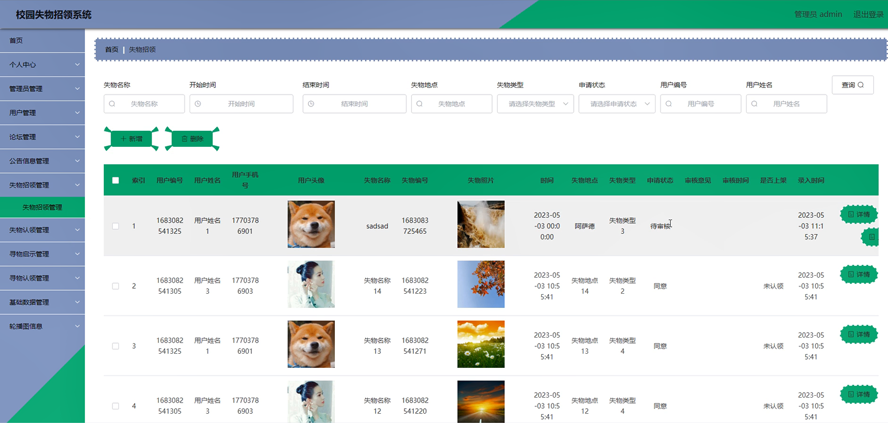Click 录入时间 column header
The height and width of the screenshot is (423, 888).
pyautogui.click(x=811, y=180)
